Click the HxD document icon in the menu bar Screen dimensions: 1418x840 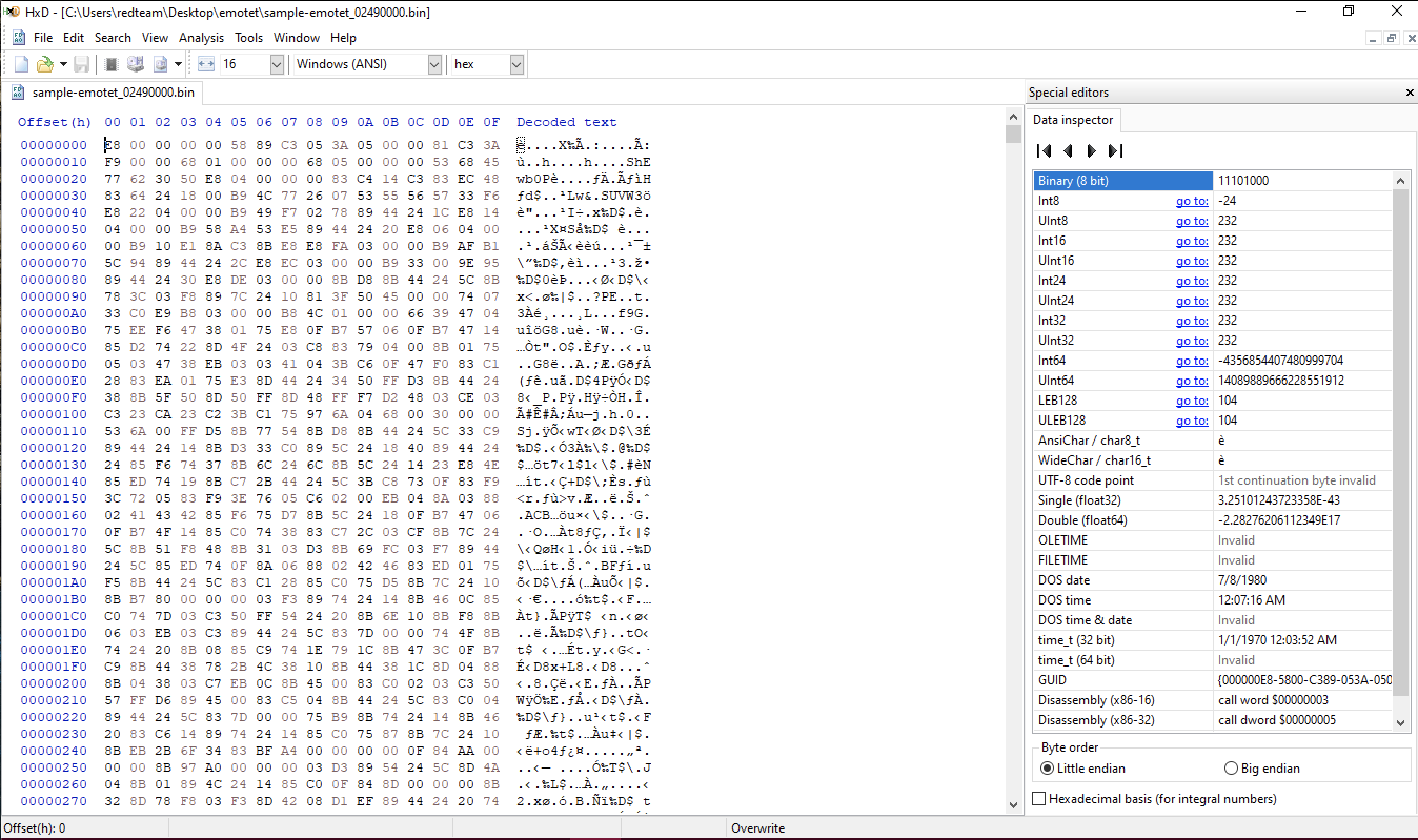pyautogui.click(x=19, y=38)
